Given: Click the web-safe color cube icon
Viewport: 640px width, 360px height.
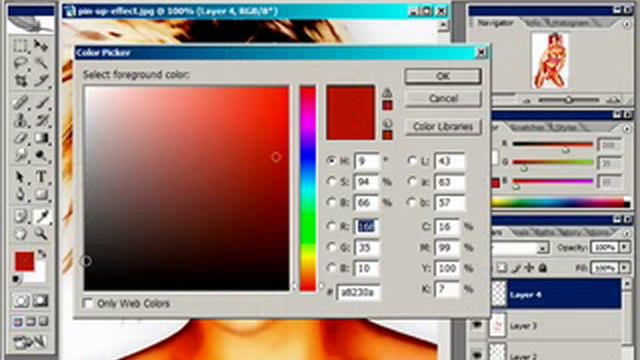Looking at the screenshot, I should (387, 123).
